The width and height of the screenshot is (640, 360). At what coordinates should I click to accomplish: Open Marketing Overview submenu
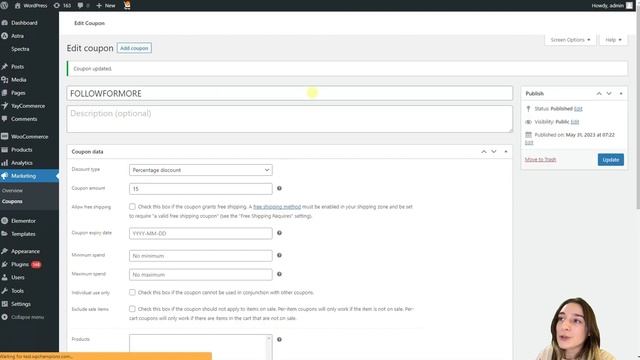[x=12, y=191]
